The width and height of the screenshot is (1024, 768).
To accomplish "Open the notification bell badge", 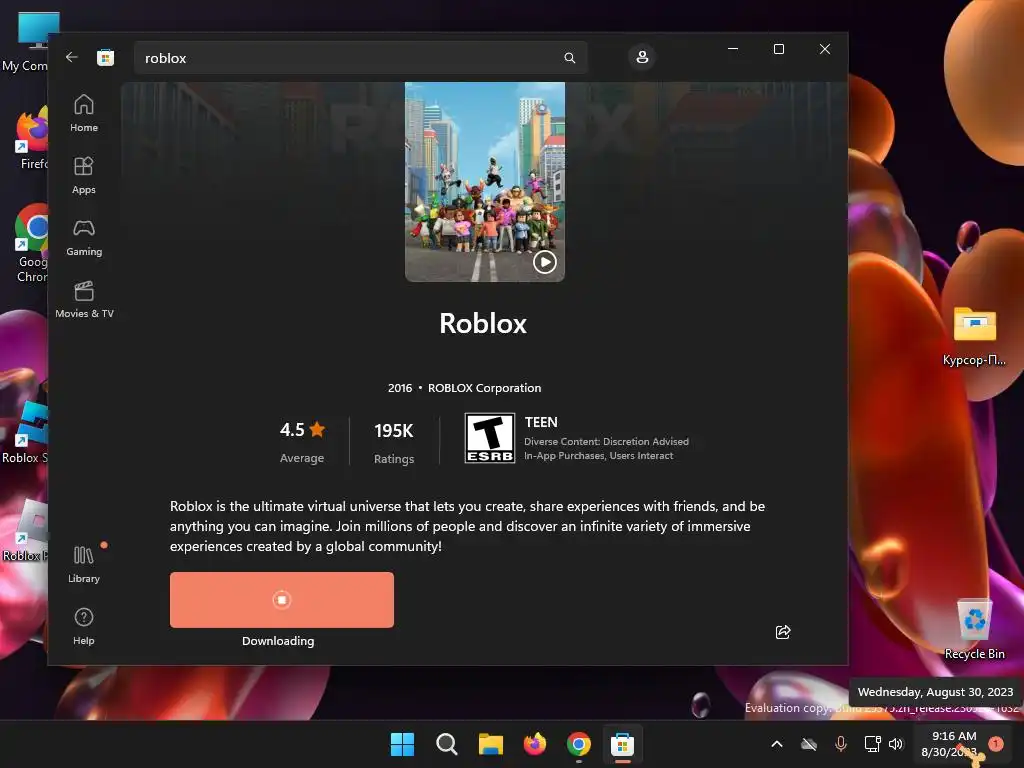I will click(996, 743).
